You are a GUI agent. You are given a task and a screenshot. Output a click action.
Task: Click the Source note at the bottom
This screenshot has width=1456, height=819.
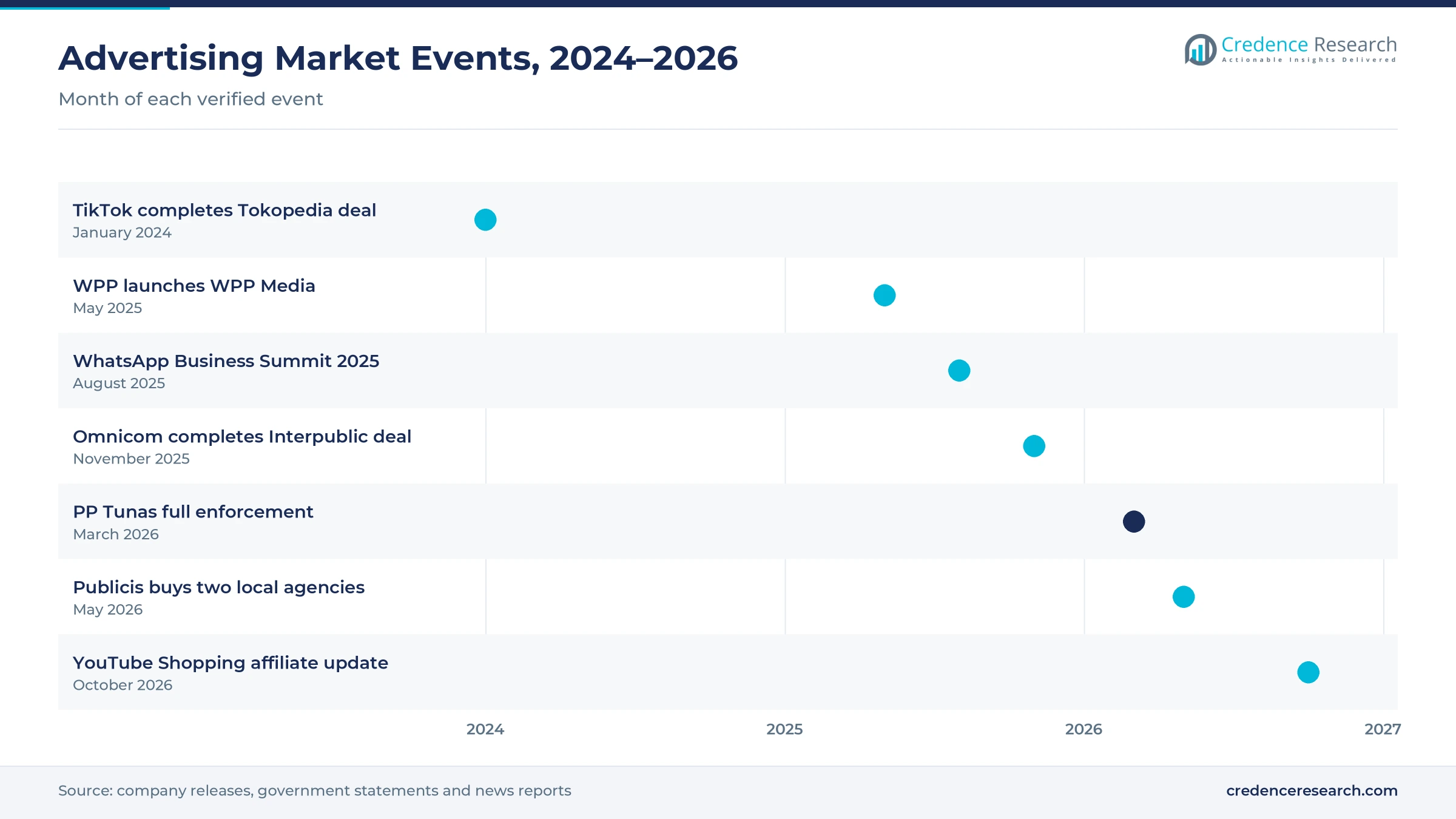315,790
